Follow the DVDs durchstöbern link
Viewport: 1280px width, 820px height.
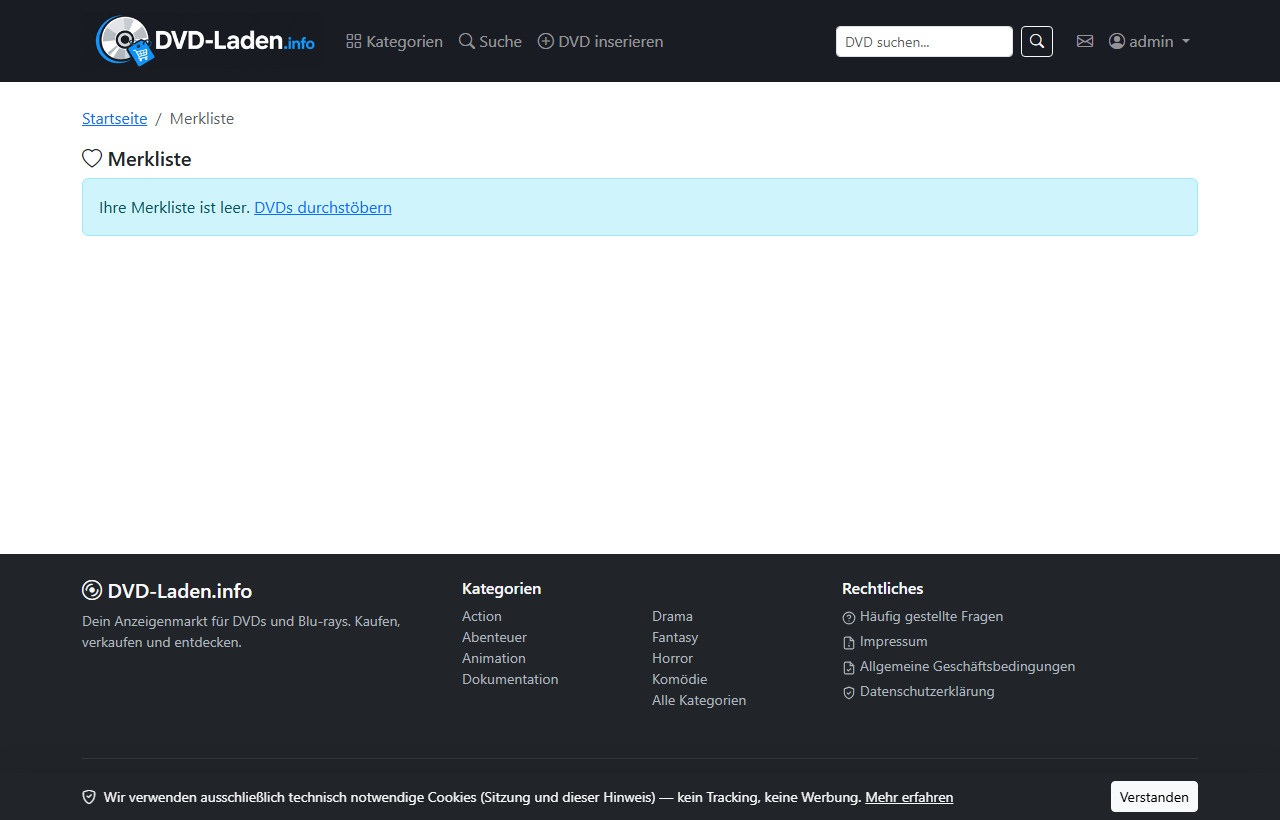[323, 207]
